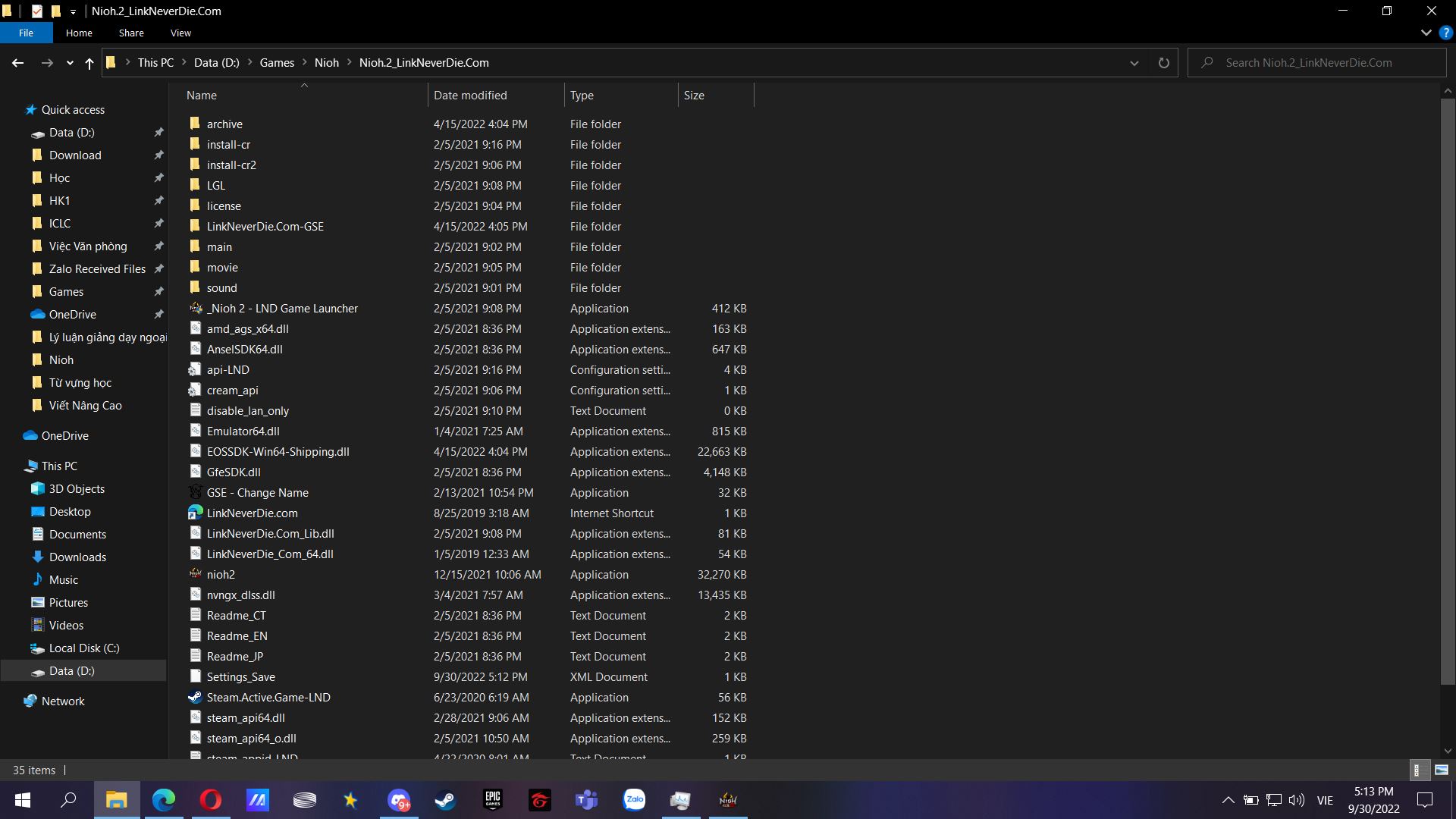
Task: Expand breadcrumb chevron after This PC
Action: pyautogui.click(x=184, y=63)
